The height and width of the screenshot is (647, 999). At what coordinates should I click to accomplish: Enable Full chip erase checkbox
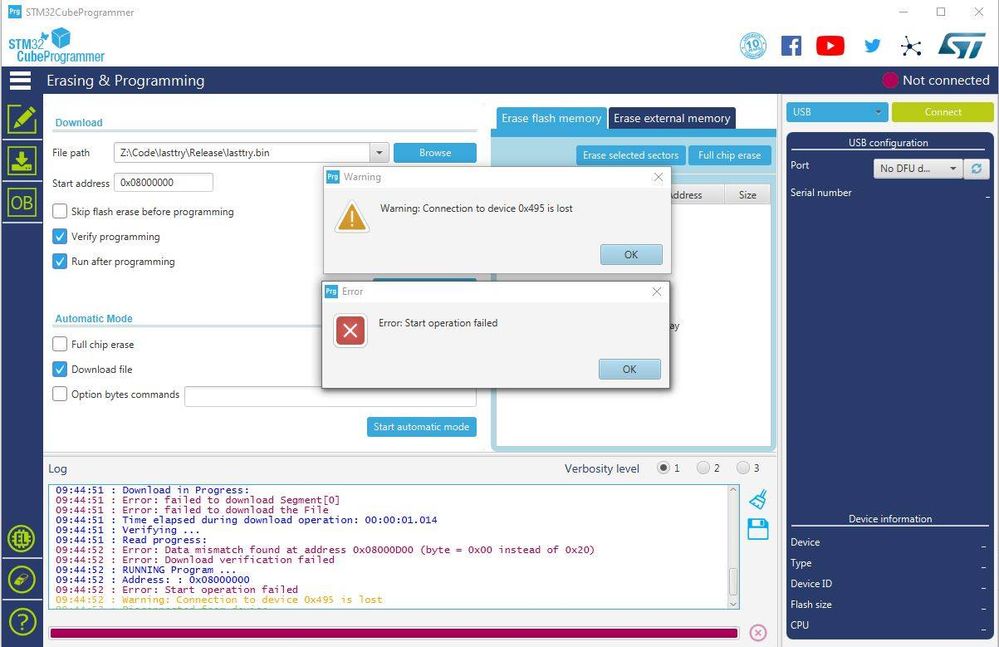point(59,344)
